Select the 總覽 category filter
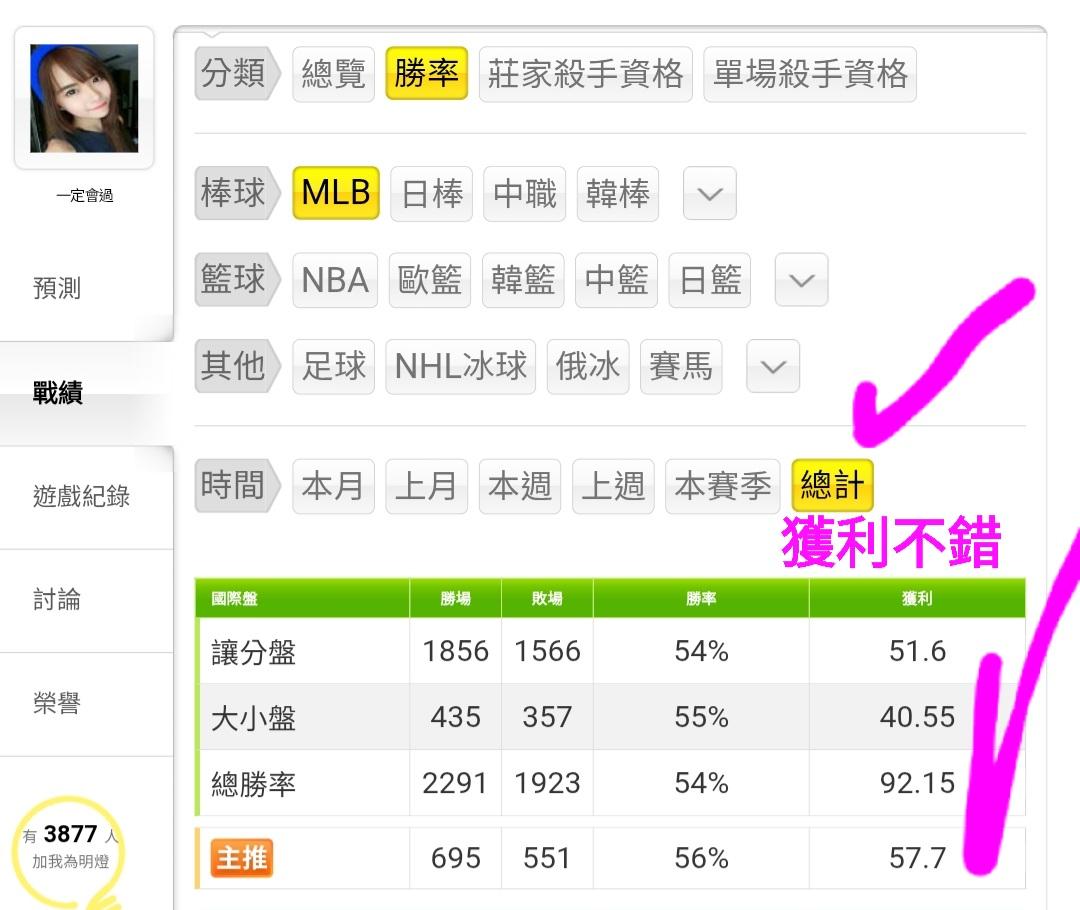The height and width of the screenshot is (910, 1080). (x=333, y=74)
